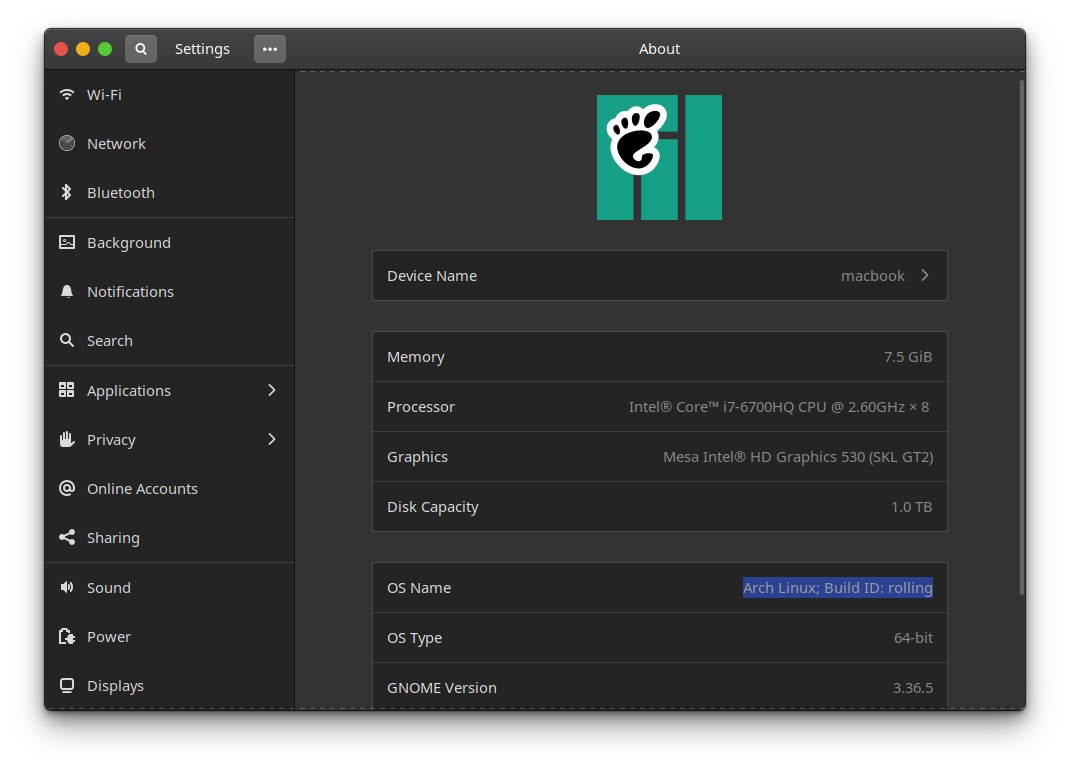Click the Notifications bell icon

click(67, 291)
